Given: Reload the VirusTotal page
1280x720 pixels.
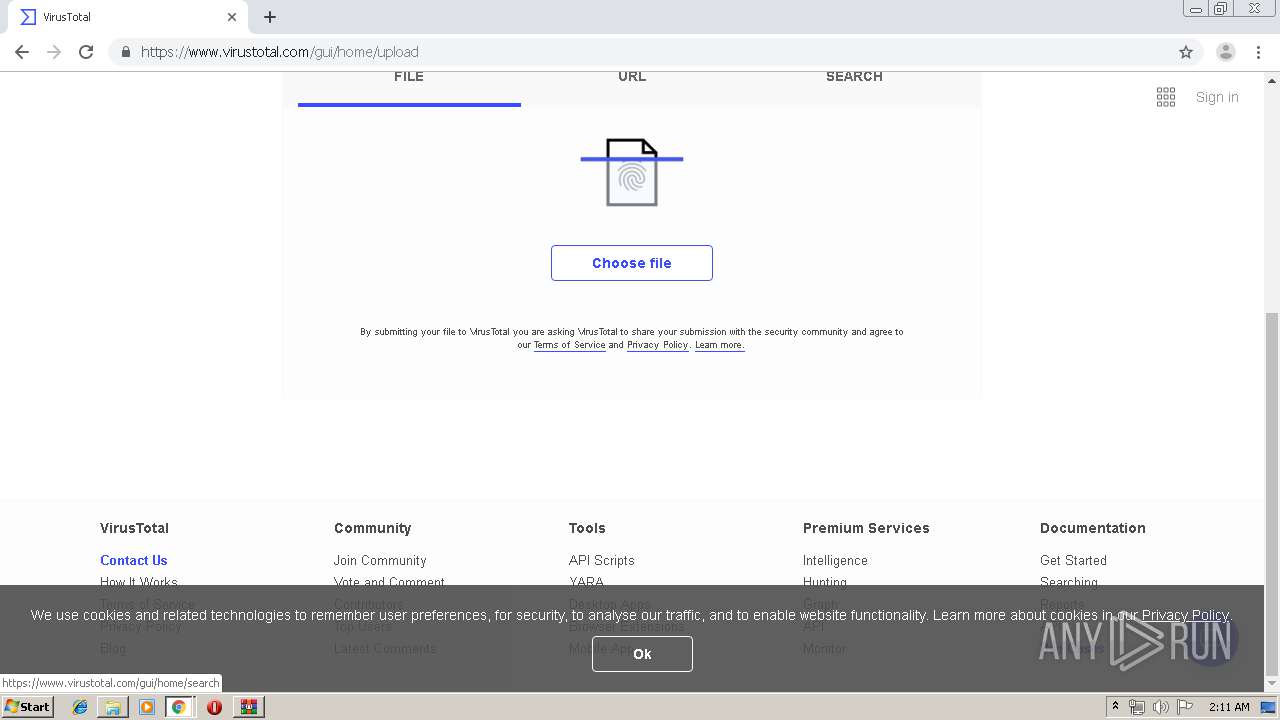Looking at the screenshot, I should [x=86, y=52].
